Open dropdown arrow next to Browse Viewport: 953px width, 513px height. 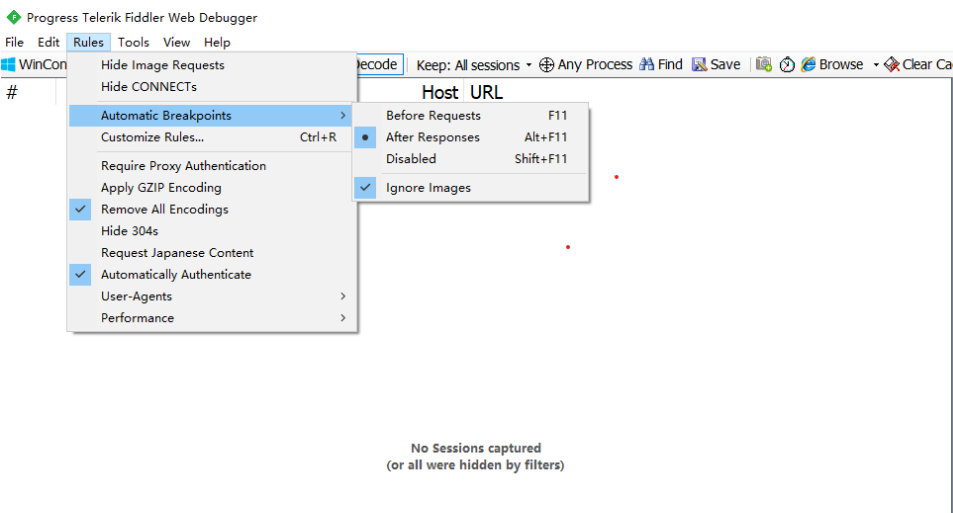(x=876, y=65)
